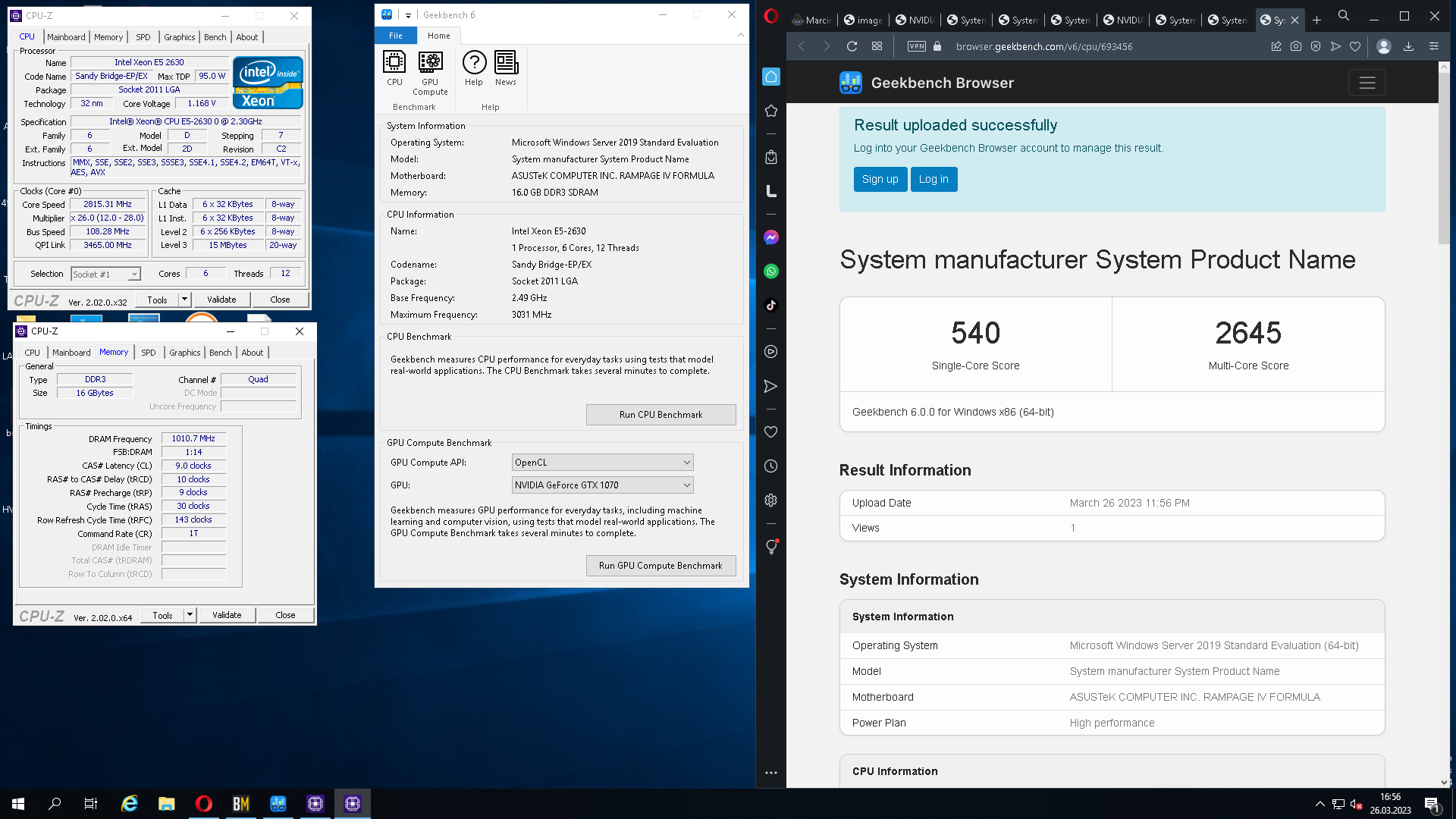Expand Tools dropdown arrow in upper CPU-Z
The image size is (1456, 819).
[x=184, y=300]
